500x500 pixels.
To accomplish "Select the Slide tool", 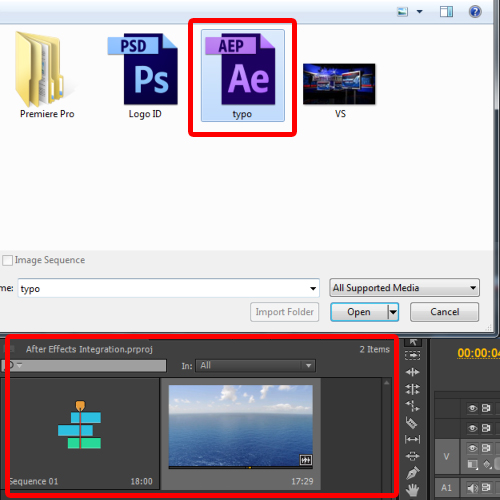I will pyautogui.click(x=413, y=456).
